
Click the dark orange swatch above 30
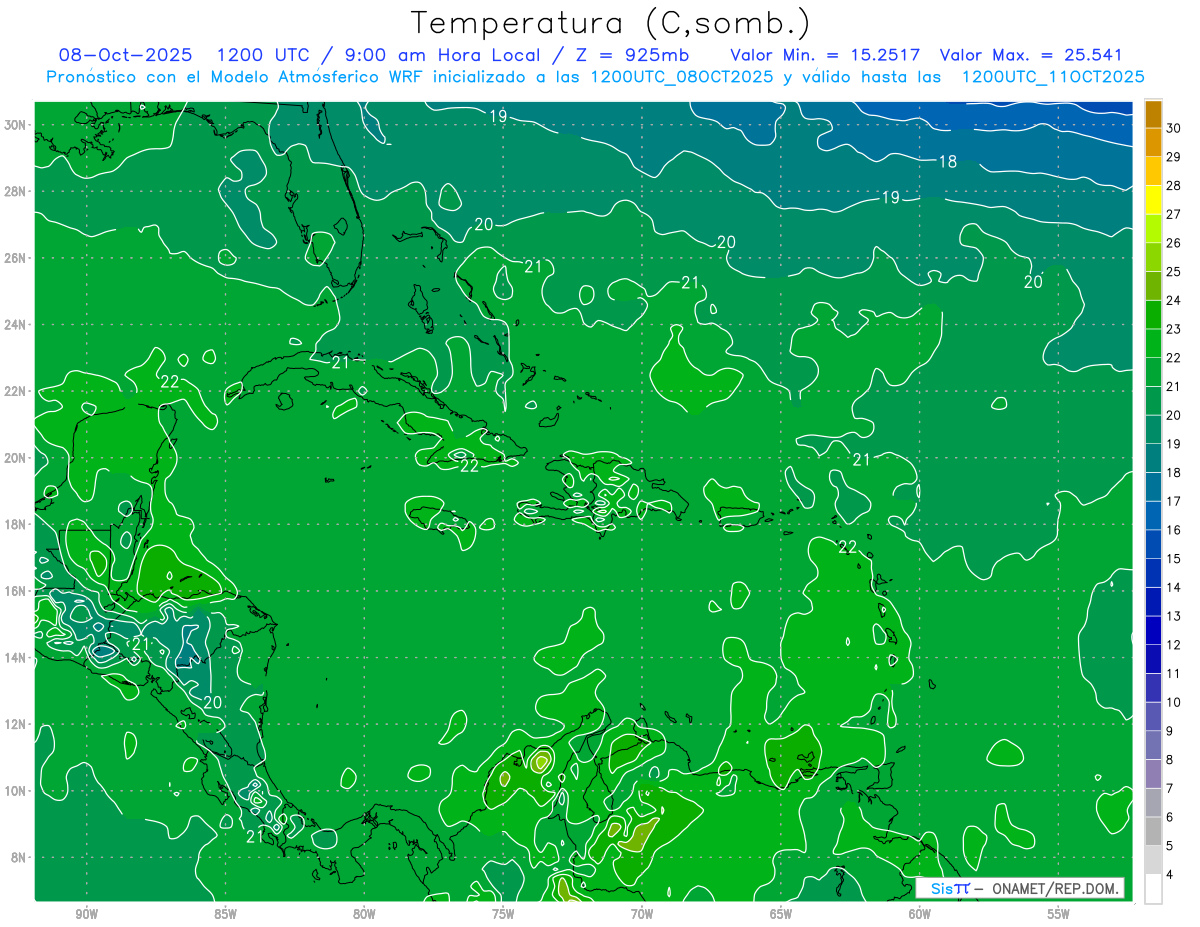tap(1153, 113)
